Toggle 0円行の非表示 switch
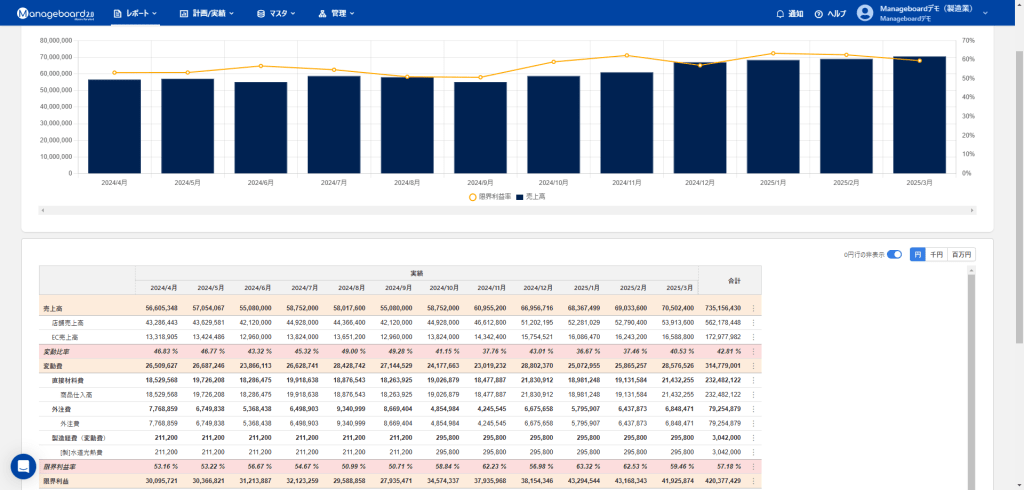Image resolution: width=1024 pixels, height=490 pixels. pos(894,255)
